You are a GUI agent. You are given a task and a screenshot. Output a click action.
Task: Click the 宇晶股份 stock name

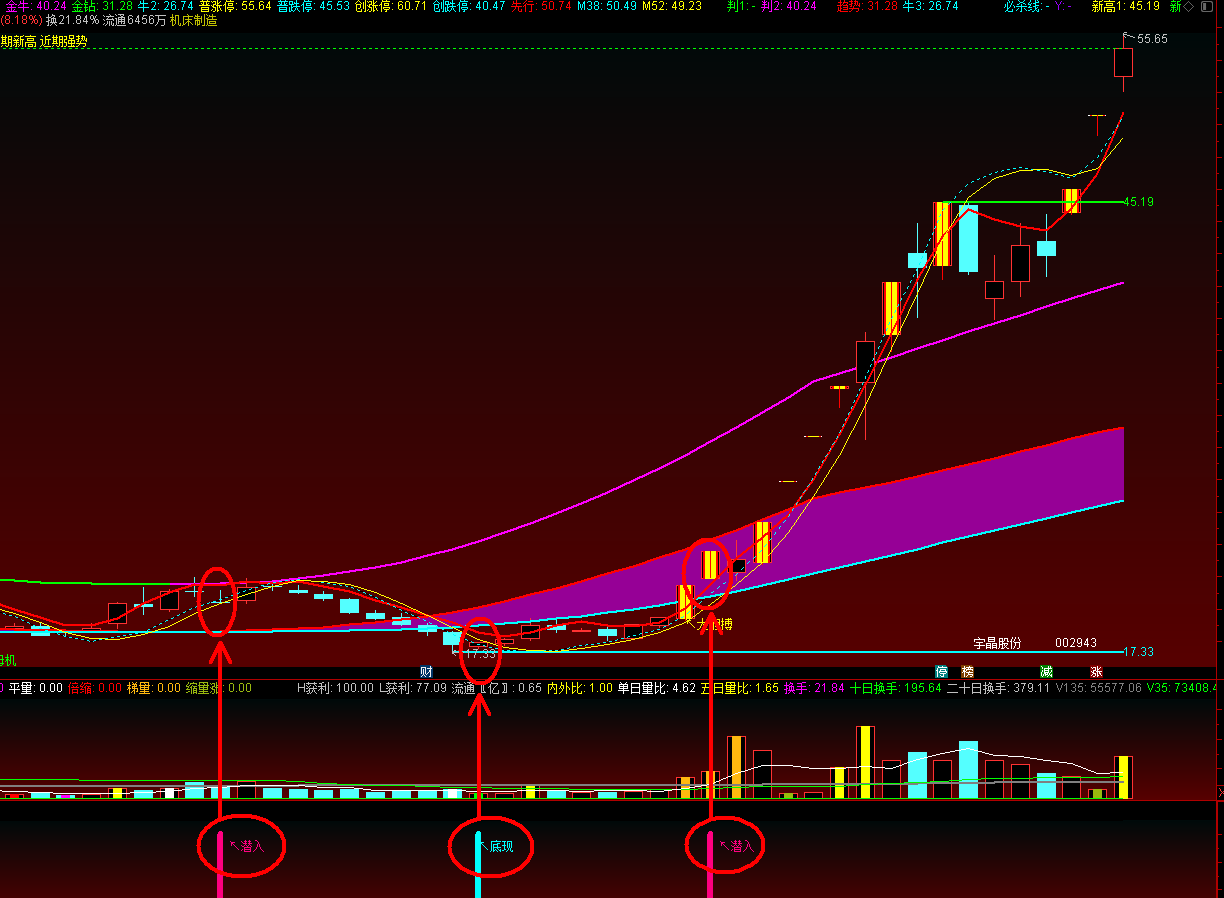pyautogui.click(x=998, y=643)
